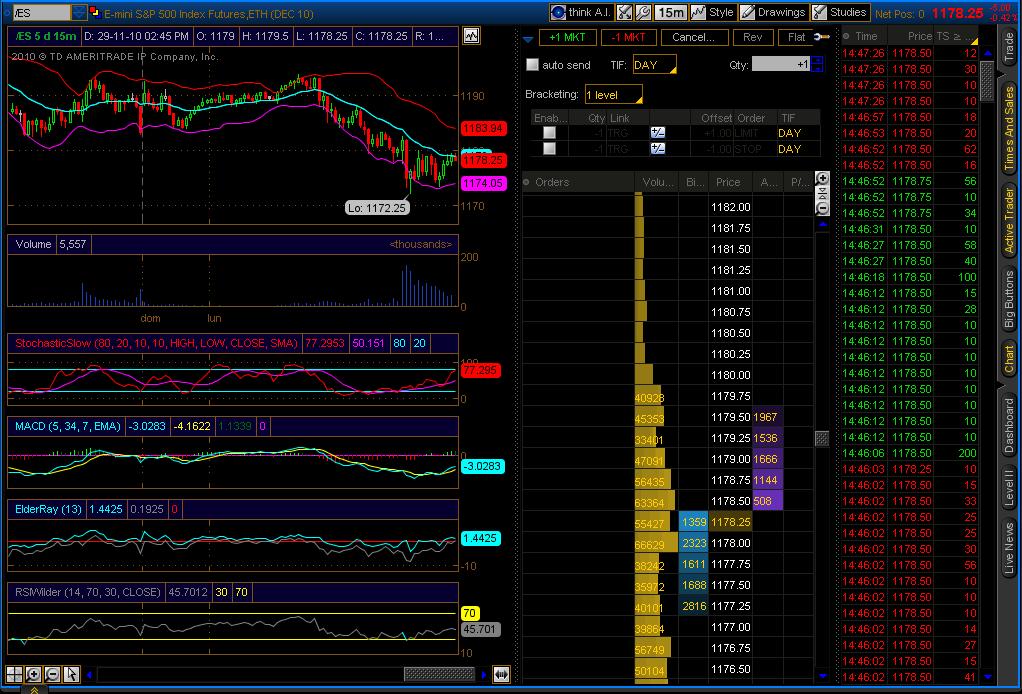Click the chart mode icon above price axis

pyautogui.click(x=471, y=36)
